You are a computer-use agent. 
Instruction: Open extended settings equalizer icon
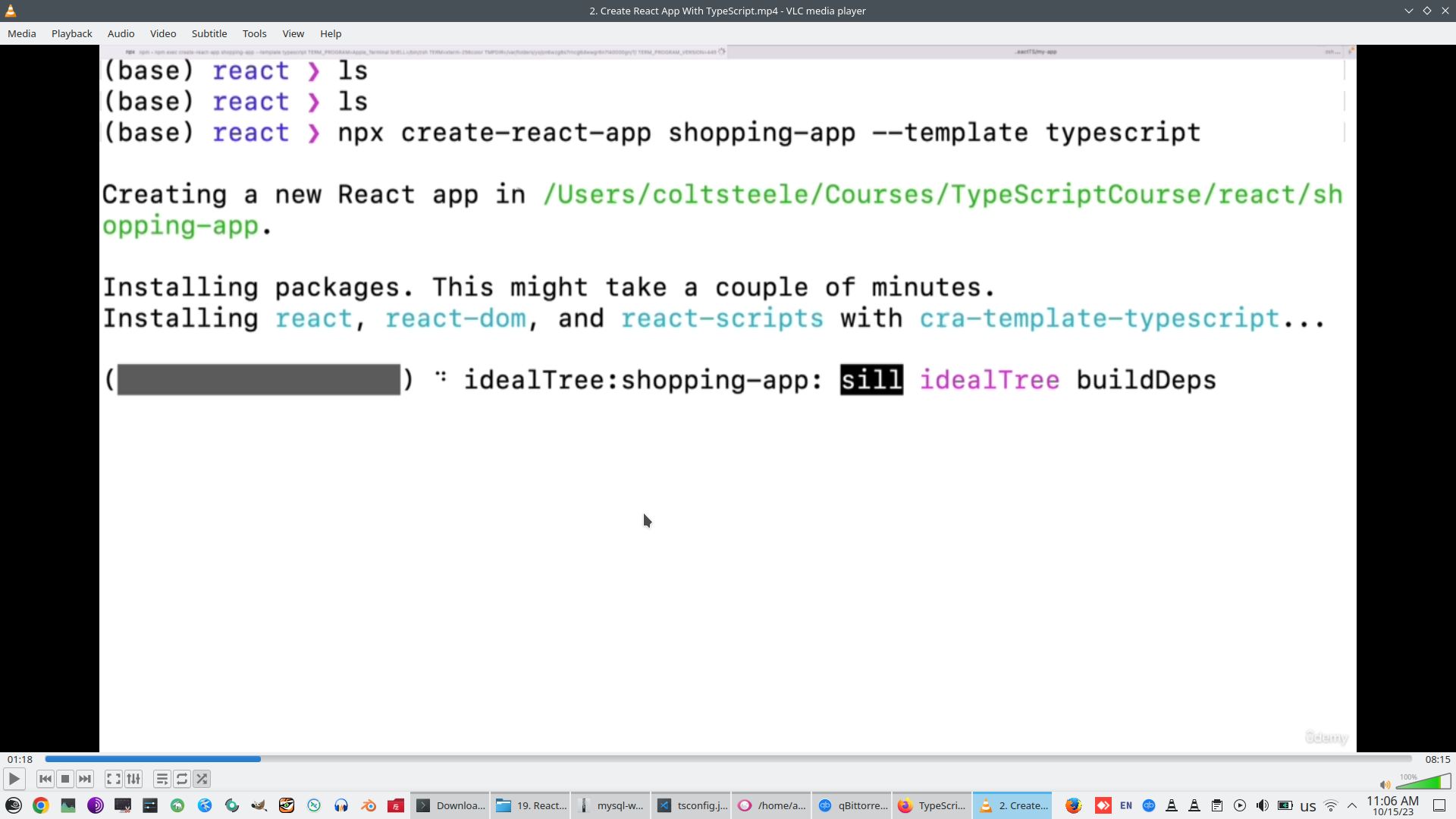(133, 779)
